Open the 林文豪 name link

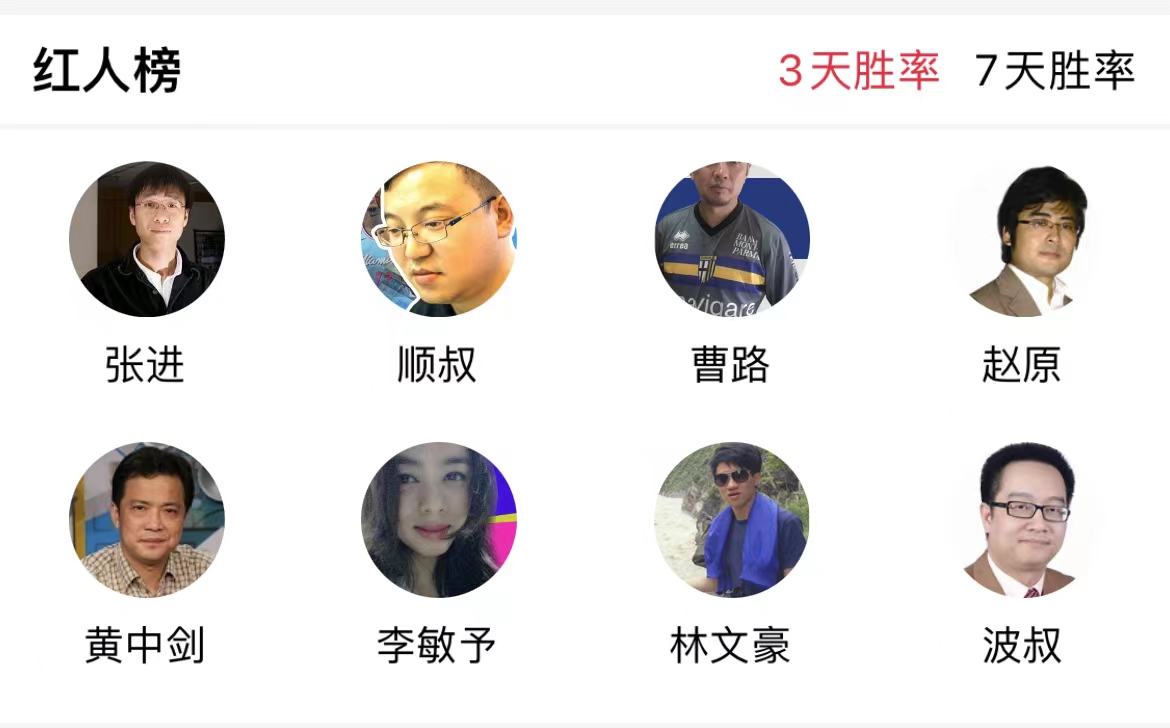(x=730, y=645)
